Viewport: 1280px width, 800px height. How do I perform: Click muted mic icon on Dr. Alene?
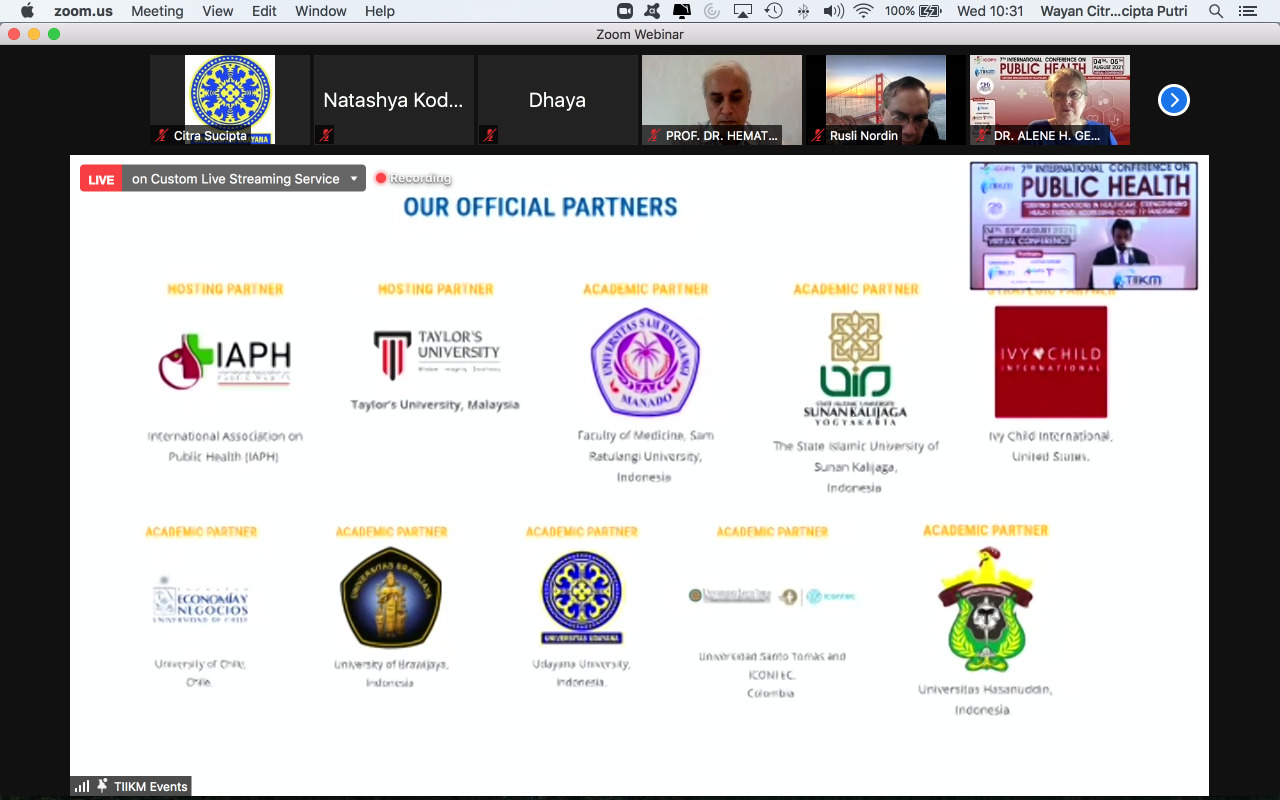click(x=981, y=135)
